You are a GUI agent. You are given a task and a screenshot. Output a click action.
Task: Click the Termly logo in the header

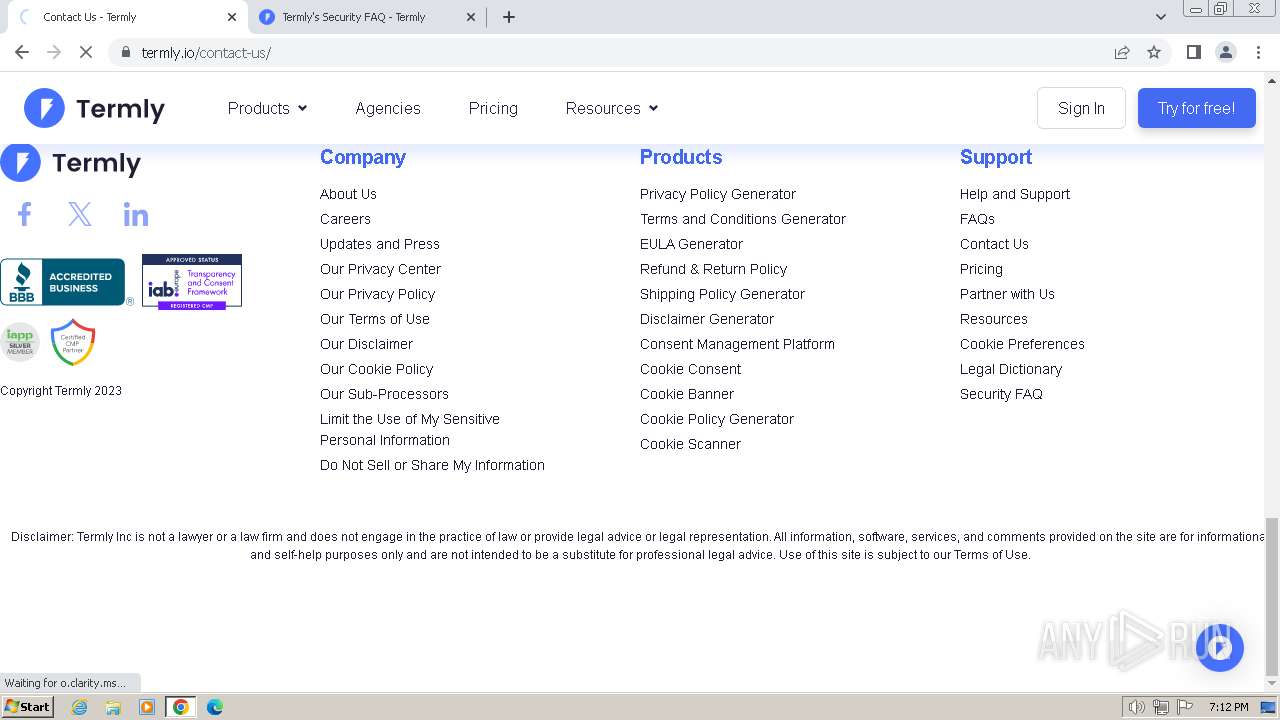[x=94, y=108]
